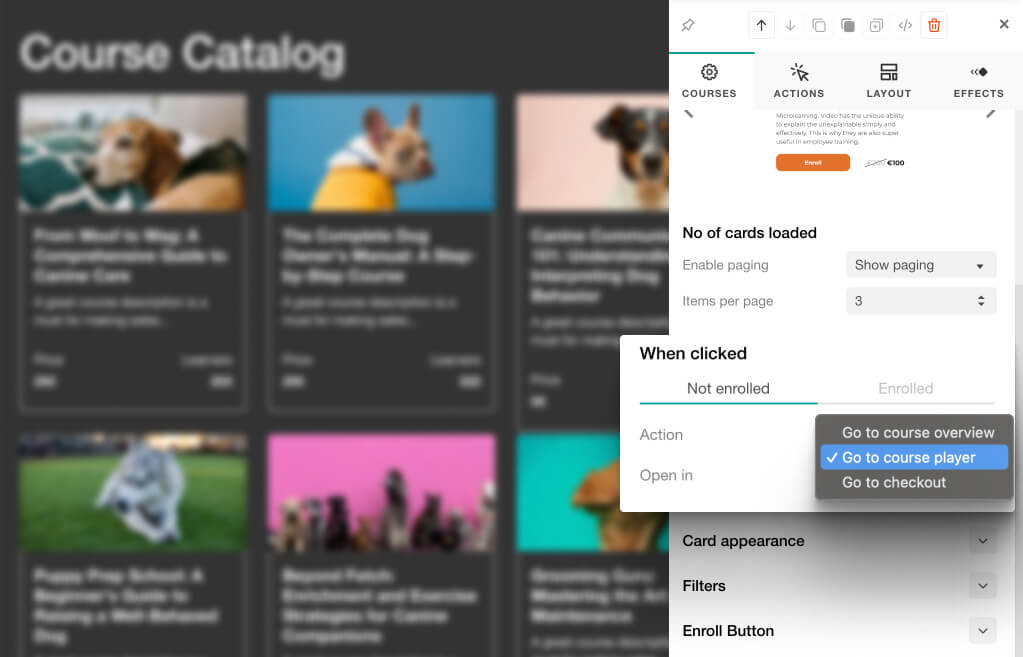Move the section up with the up arrow
1023x657 pixels.
point(761,25)
